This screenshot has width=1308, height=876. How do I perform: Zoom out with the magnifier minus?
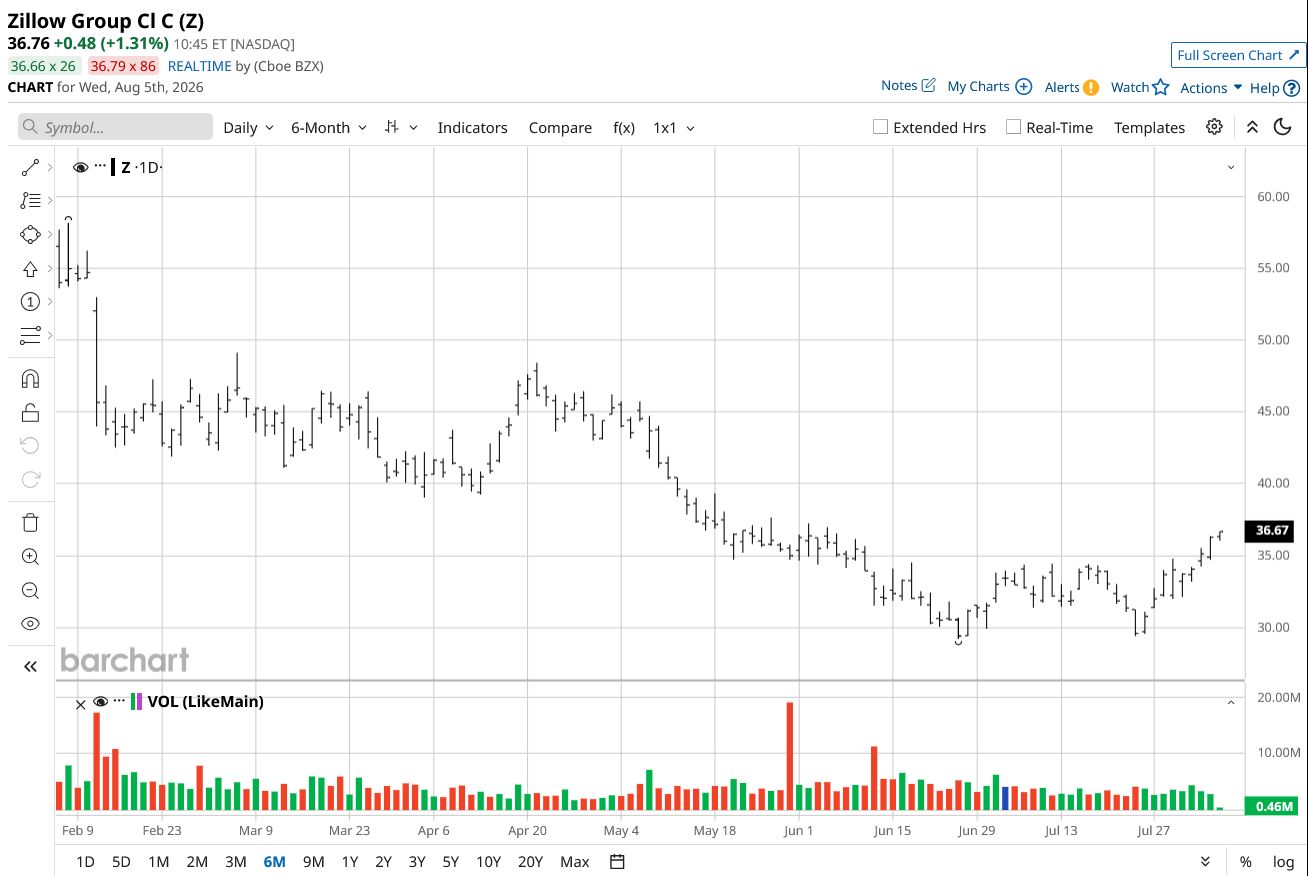point(30,590)
